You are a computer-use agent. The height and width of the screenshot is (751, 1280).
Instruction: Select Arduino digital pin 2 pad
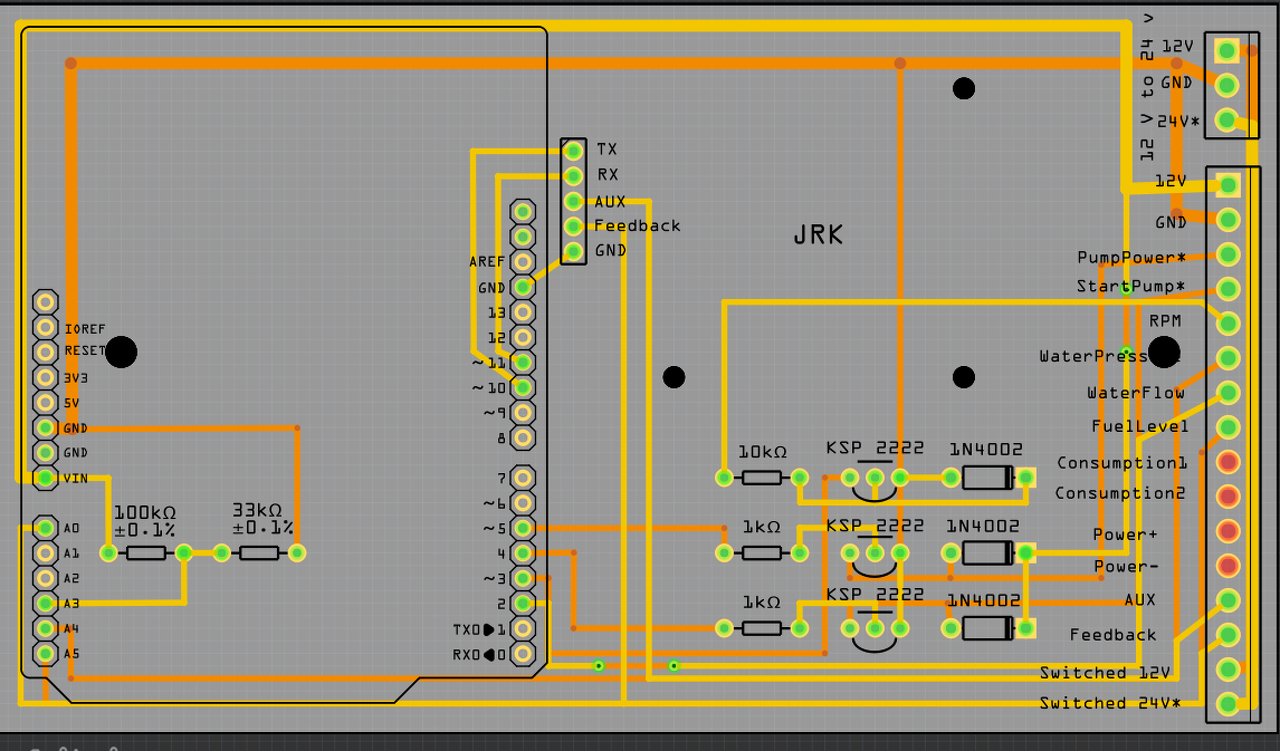pos(522,603)
